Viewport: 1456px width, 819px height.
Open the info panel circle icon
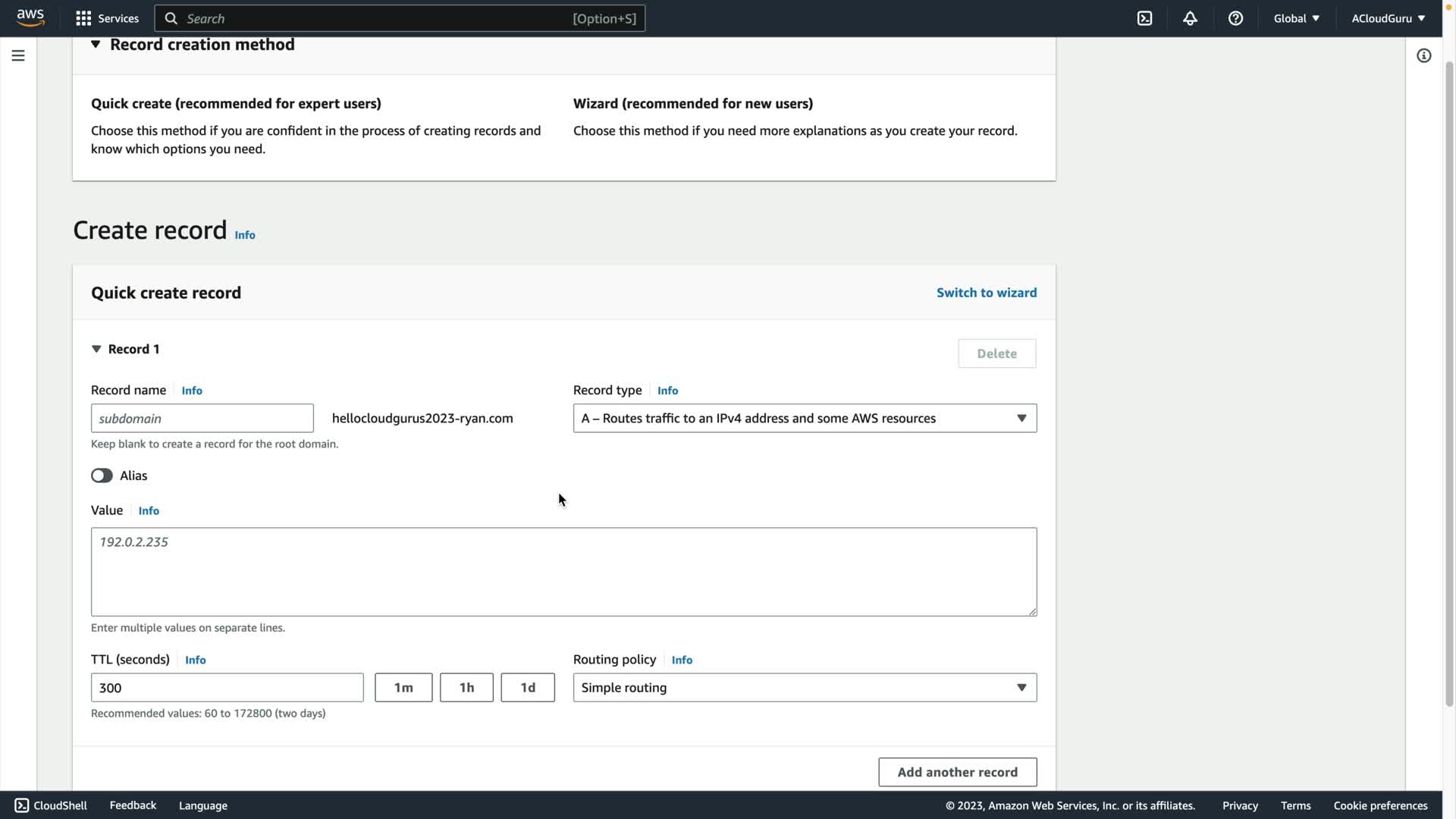click(x=1423, y=55)
